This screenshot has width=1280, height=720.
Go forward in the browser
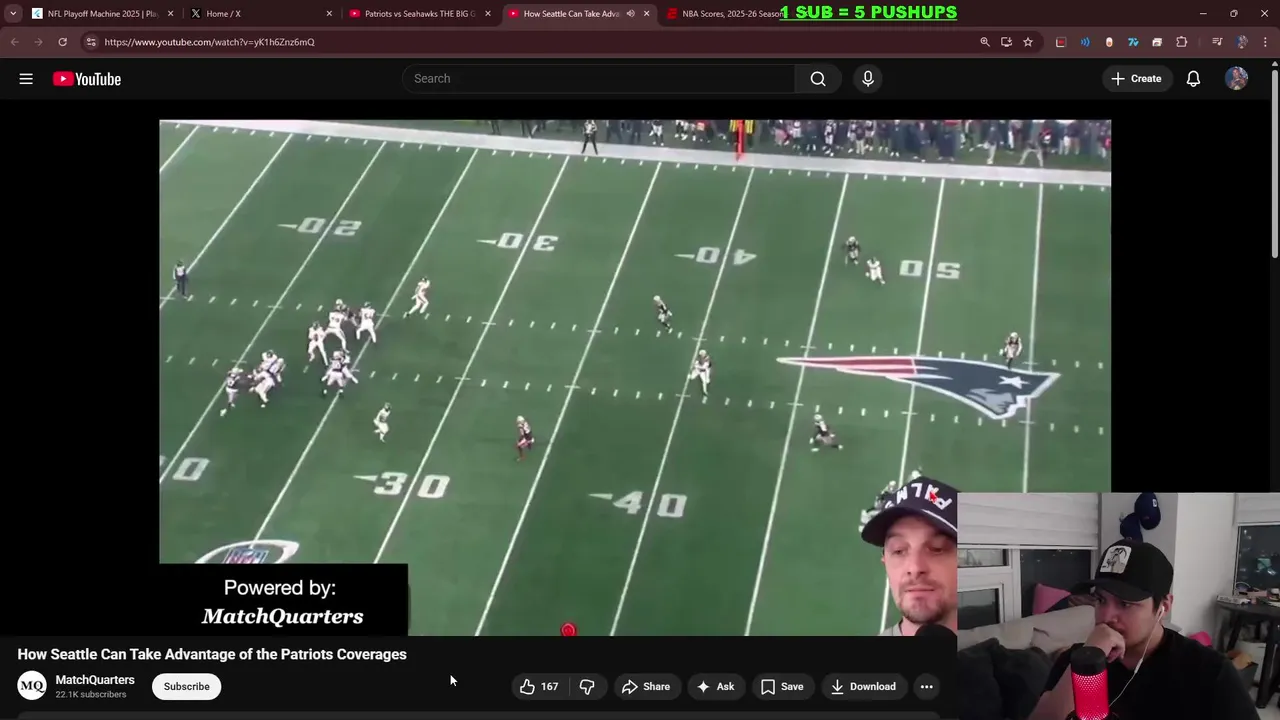[38, 42]
